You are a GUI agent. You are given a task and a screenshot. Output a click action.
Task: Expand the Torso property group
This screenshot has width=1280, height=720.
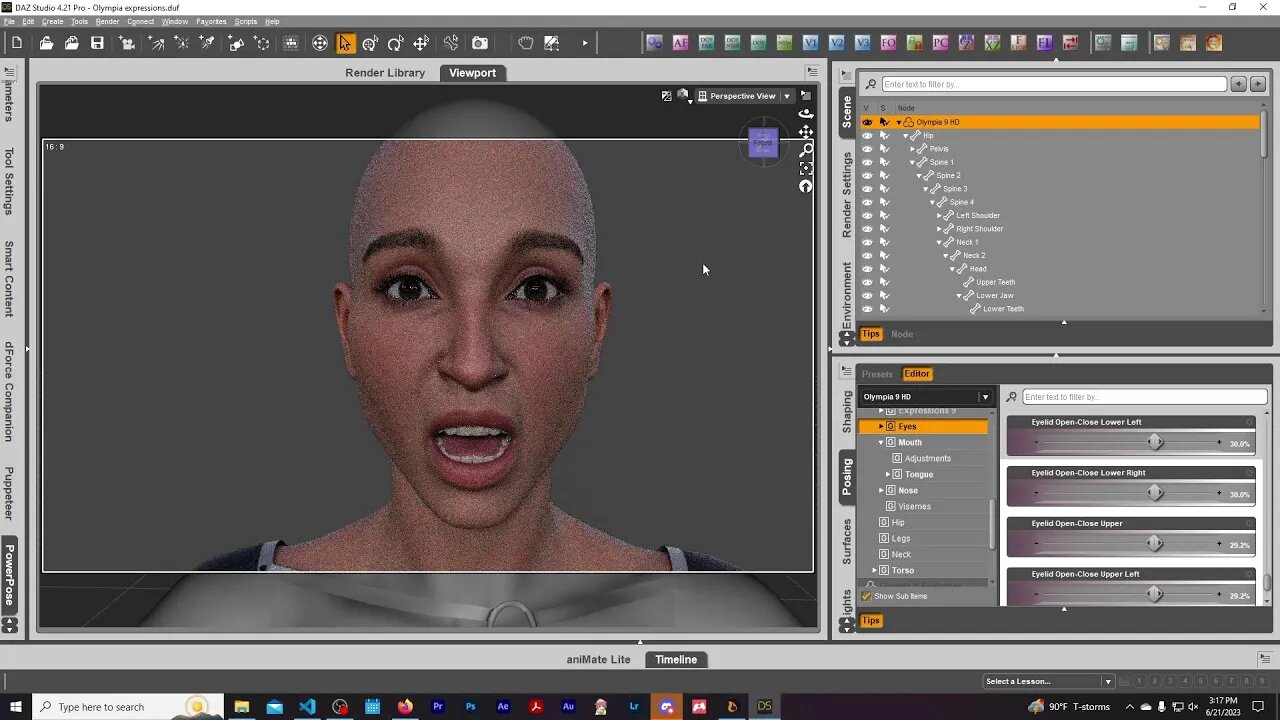click(875, 570)
